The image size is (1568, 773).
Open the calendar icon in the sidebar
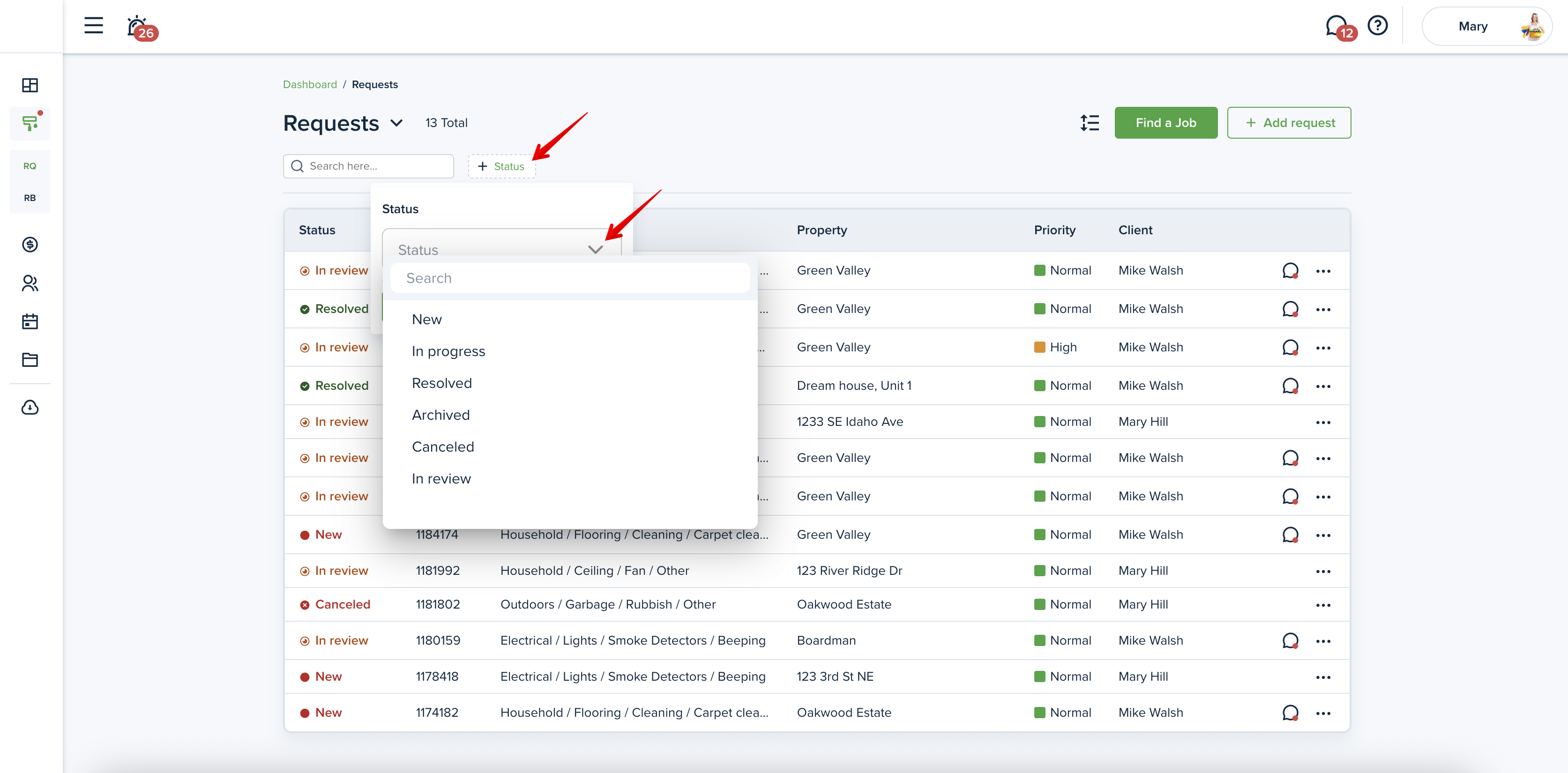point(30,321)
